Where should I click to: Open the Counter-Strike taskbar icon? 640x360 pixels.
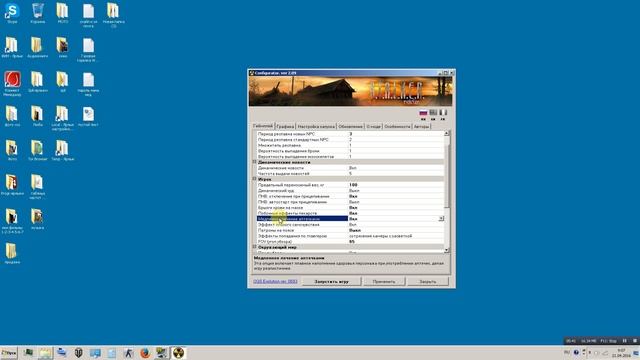click(x=128, y=353)
